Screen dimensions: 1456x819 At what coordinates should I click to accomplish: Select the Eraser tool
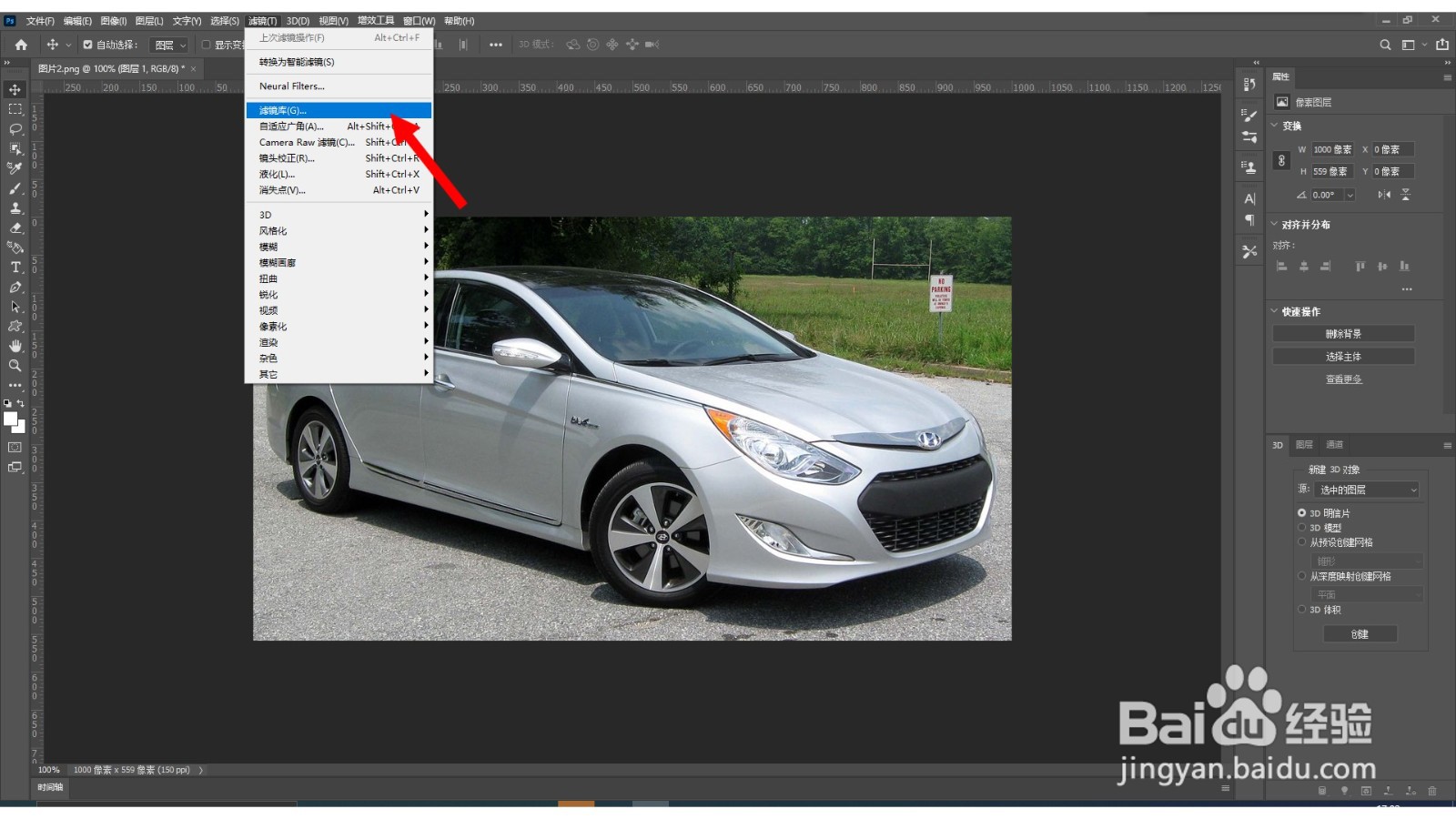coord(15,227)
